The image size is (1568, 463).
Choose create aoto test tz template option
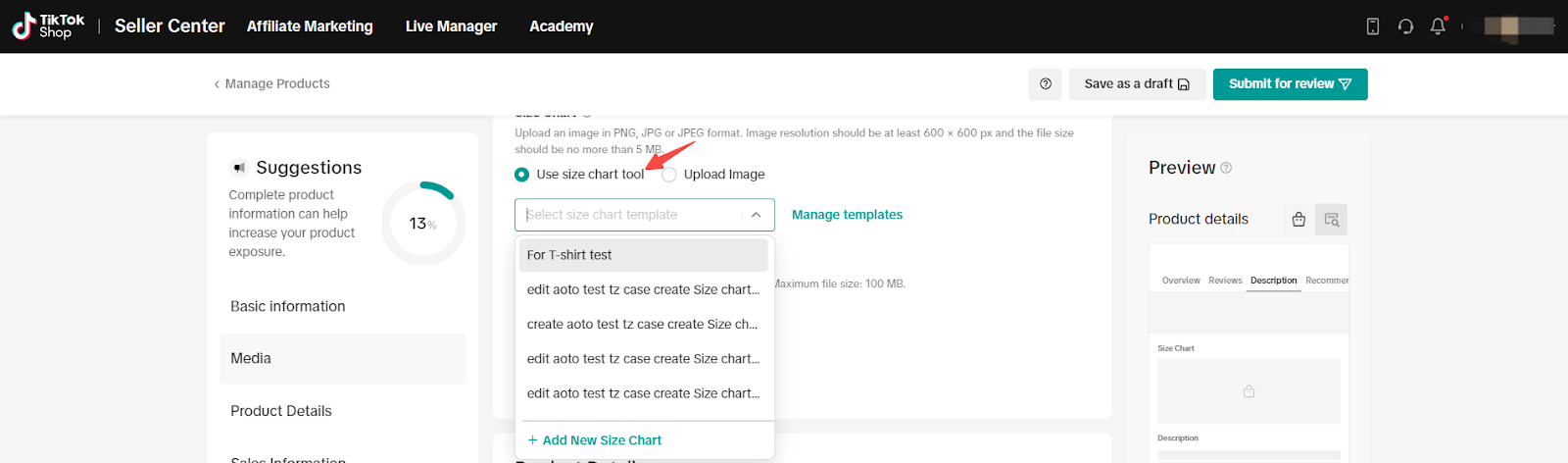tap(644, 325)
